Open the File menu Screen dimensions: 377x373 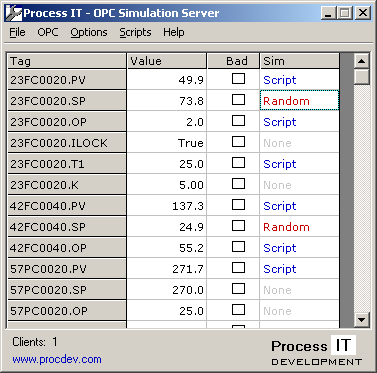[x=17, y=32]
